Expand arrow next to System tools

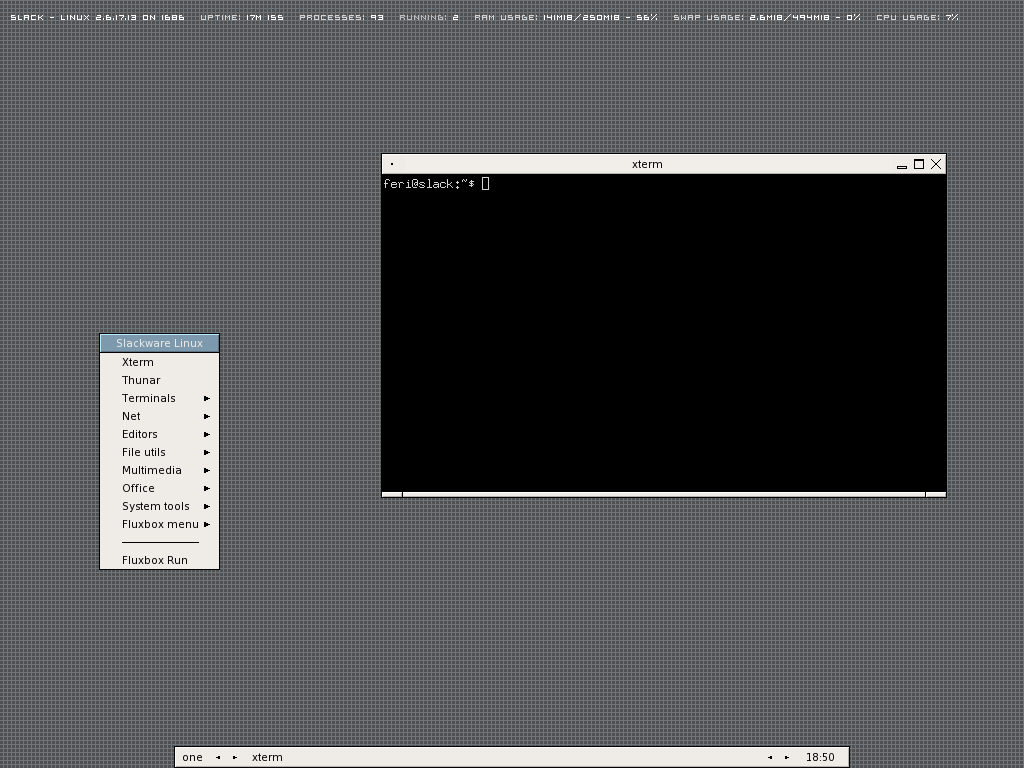click(207, 506)
